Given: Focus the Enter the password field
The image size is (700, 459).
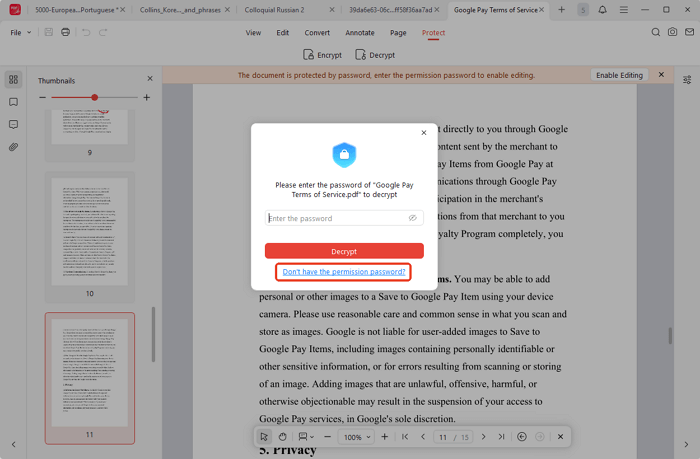Looking at the screenshot, I should click(336, 218).
